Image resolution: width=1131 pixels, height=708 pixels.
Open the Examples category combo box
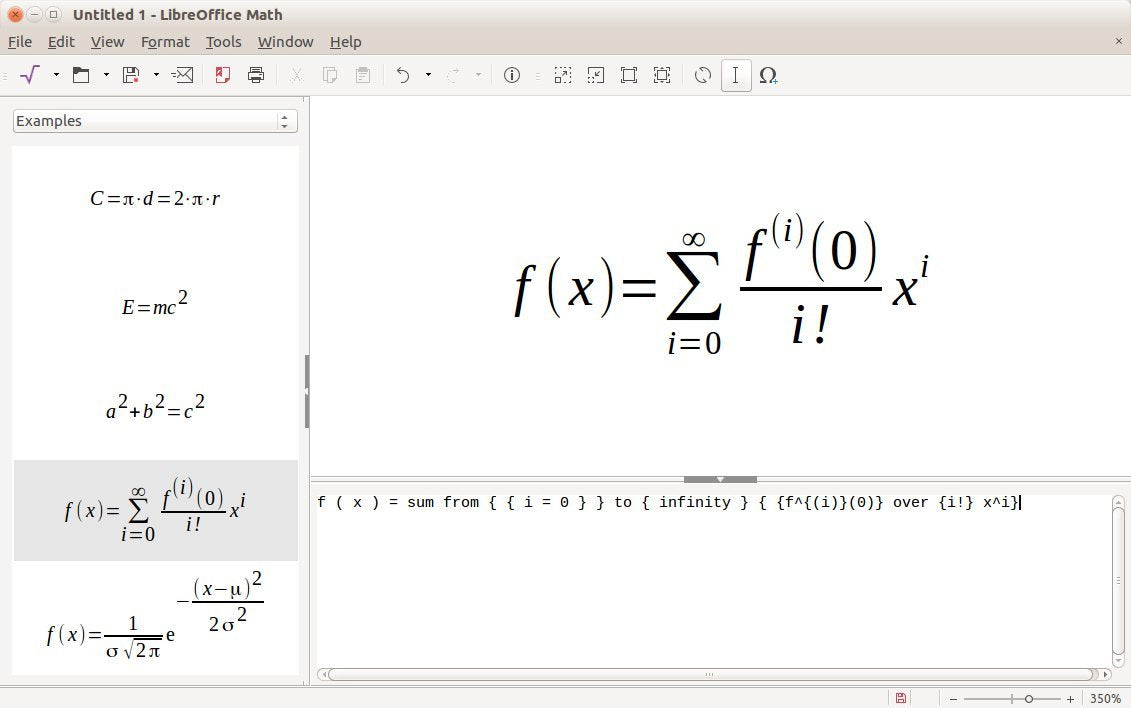pos(155,121)
